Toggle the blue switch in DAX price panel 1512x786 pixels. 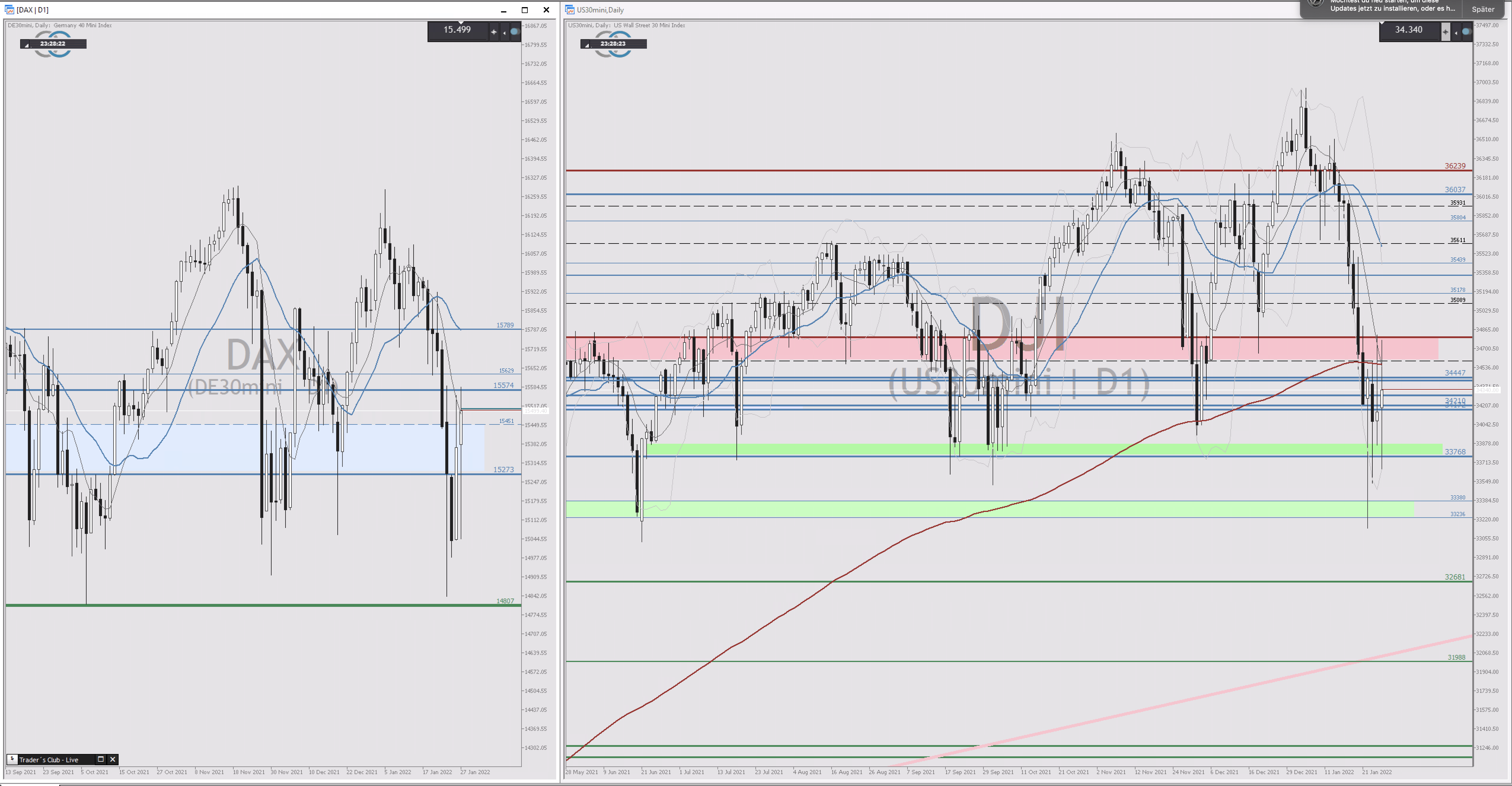coord(515,32)
